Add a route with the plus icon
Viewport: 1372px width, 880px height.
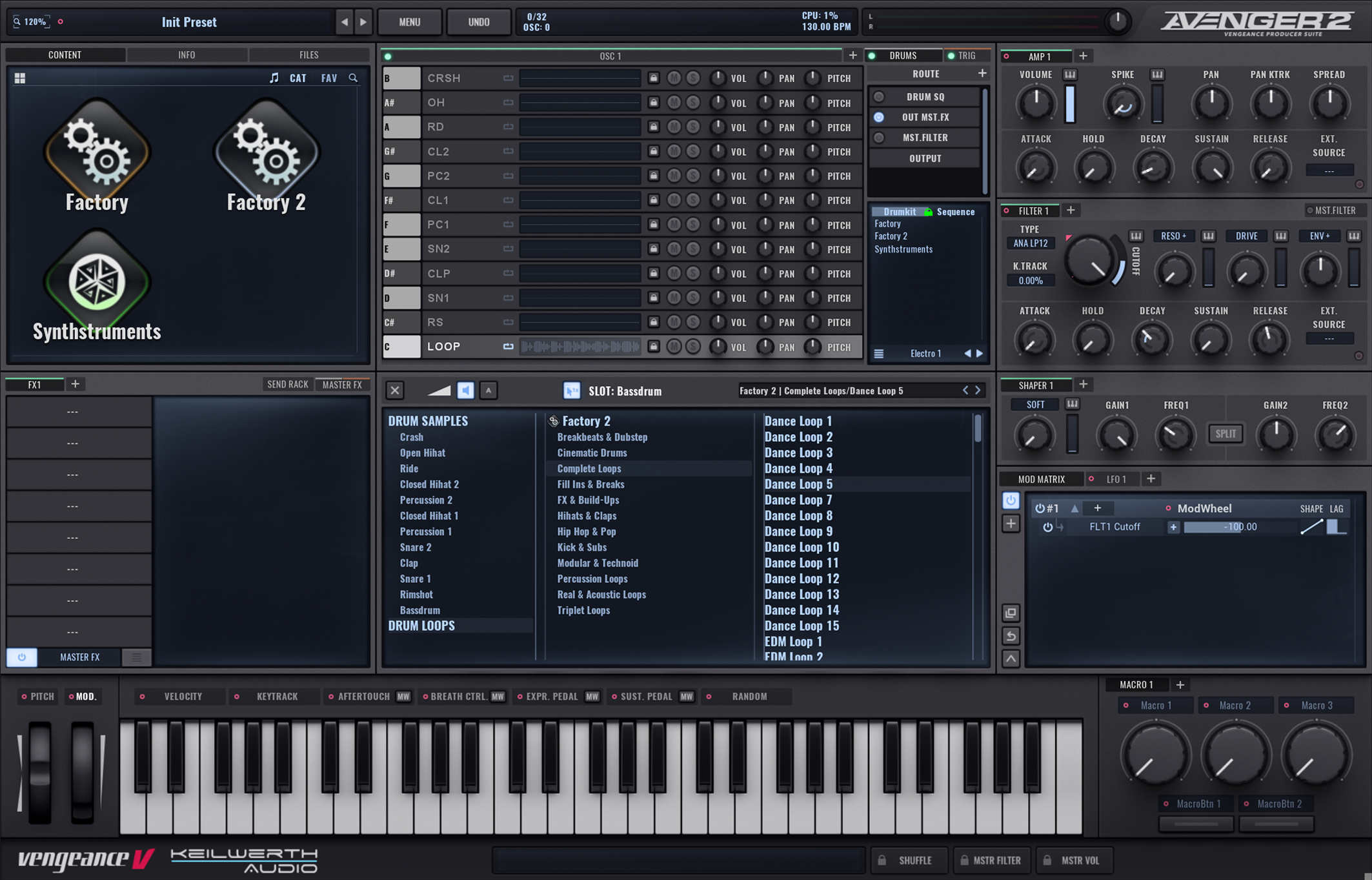tap(982, 74)
